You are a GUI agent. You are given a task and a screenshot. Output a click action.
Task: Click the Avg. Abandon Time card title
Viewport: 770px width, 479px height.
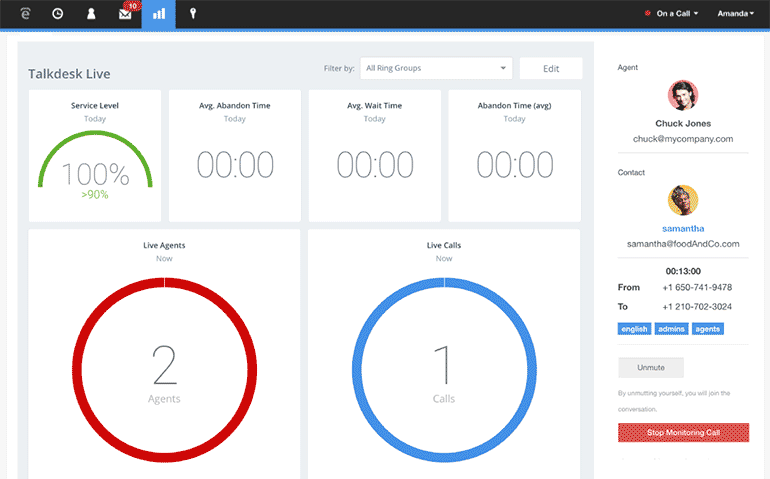235,106
